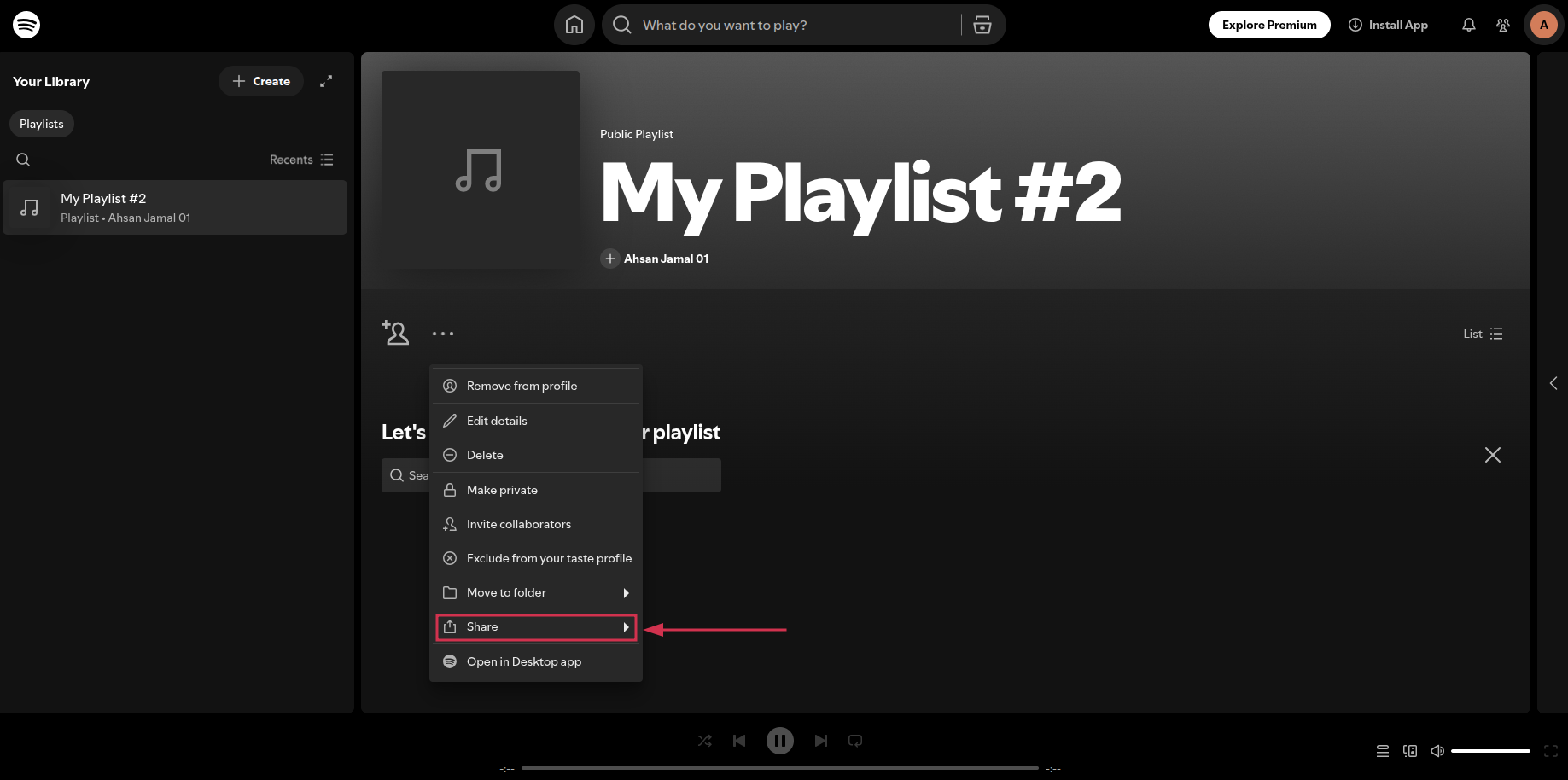Go to Home via house icon
Viewport: 1568px width, 780px height.
click(574, 25)
